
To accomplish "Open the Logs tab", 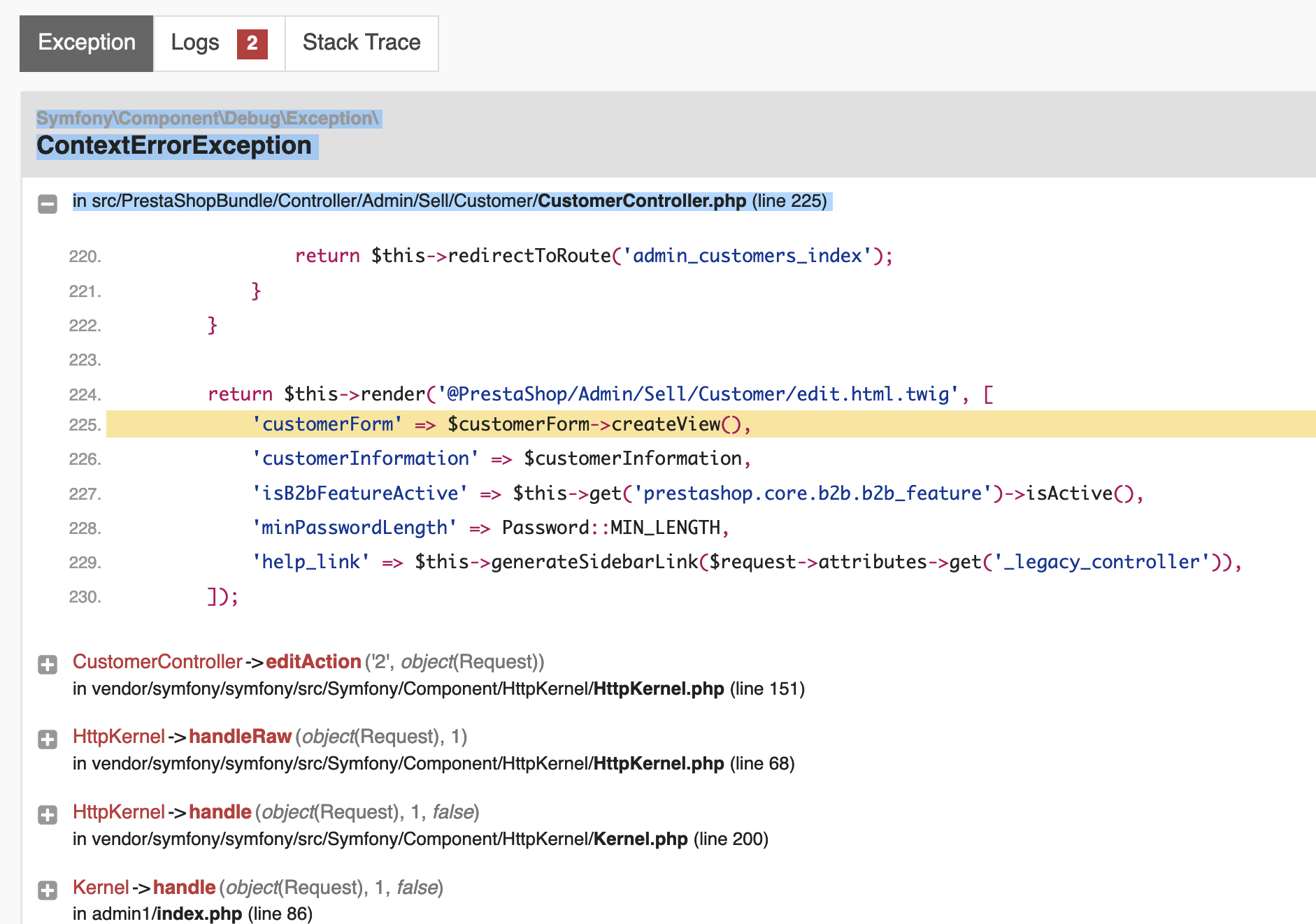I will (x=195, y=43).
